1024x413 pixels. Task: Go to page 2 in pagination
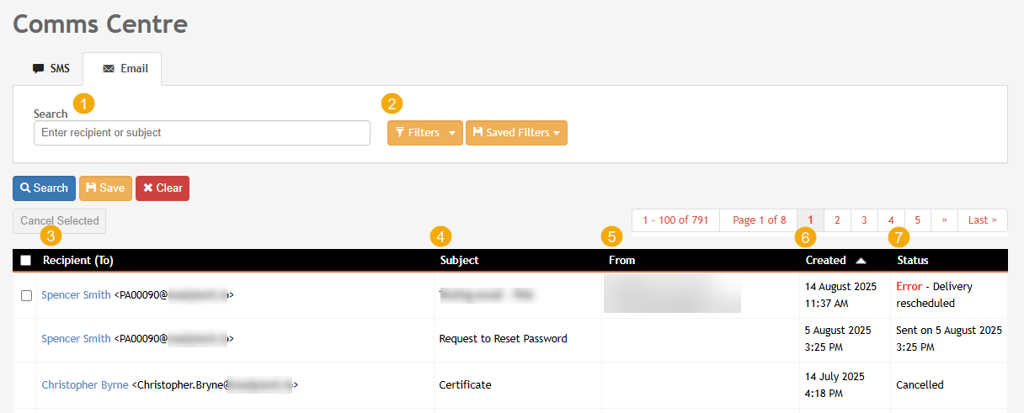pos(837,220)
